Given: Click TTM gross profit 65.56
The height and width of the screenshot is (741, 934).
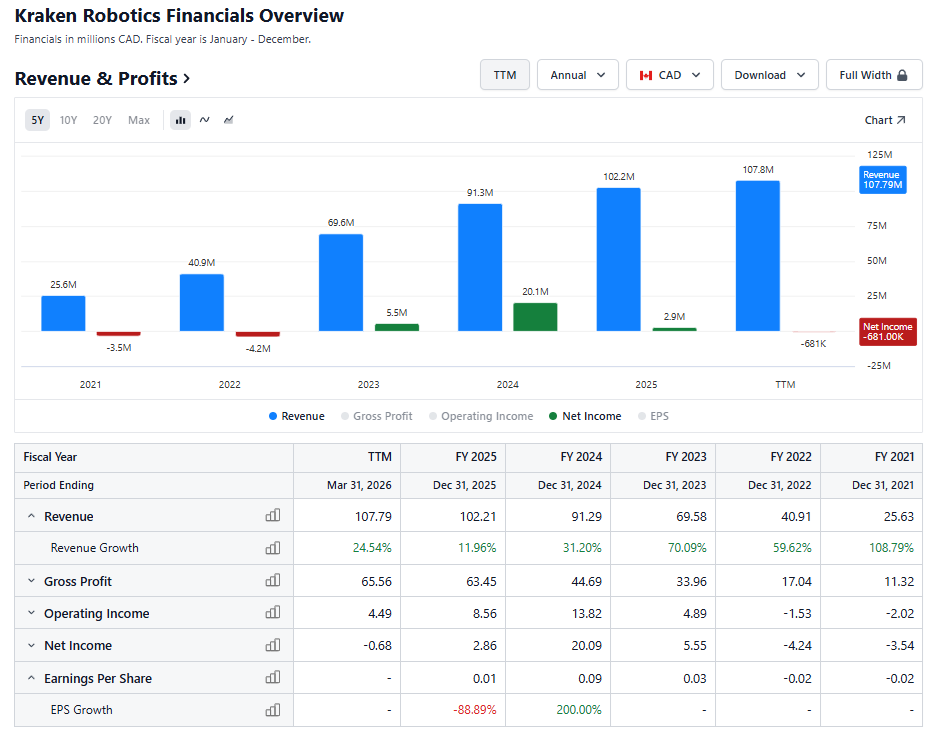Looking at the screenshot, I should click(376, 581).
